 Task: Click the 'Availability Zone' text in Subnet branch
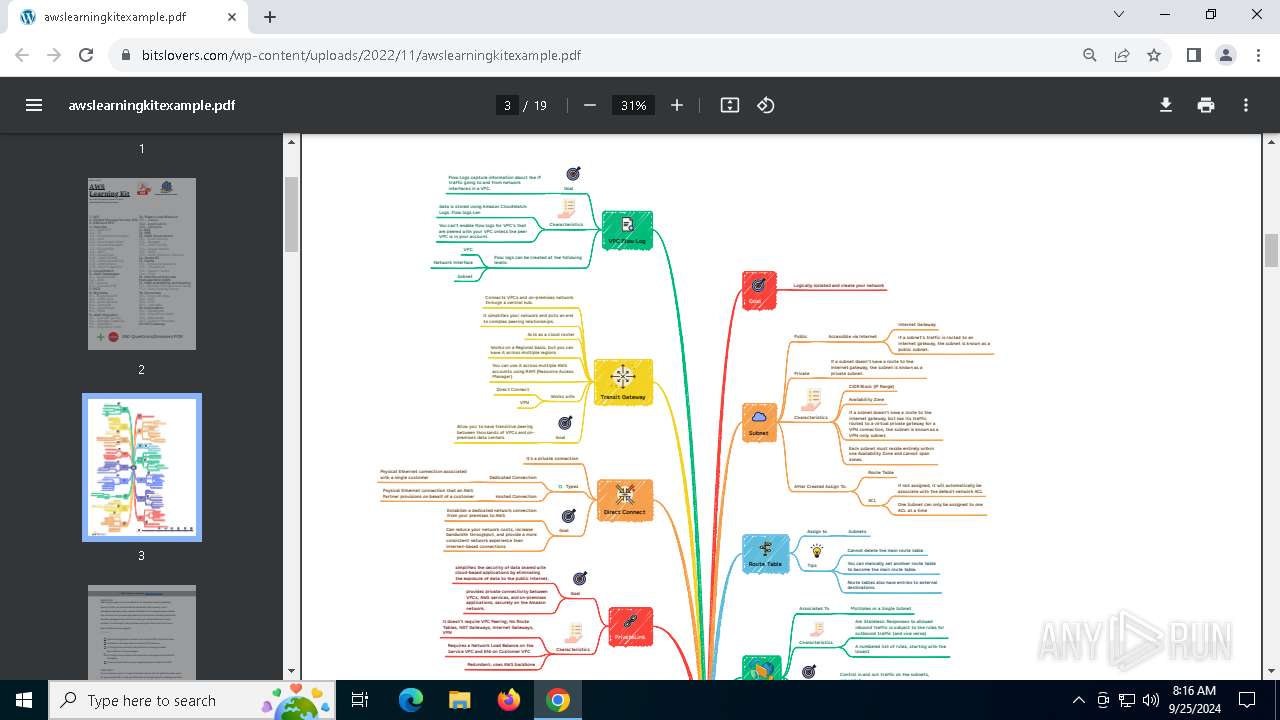coord(866,399)
